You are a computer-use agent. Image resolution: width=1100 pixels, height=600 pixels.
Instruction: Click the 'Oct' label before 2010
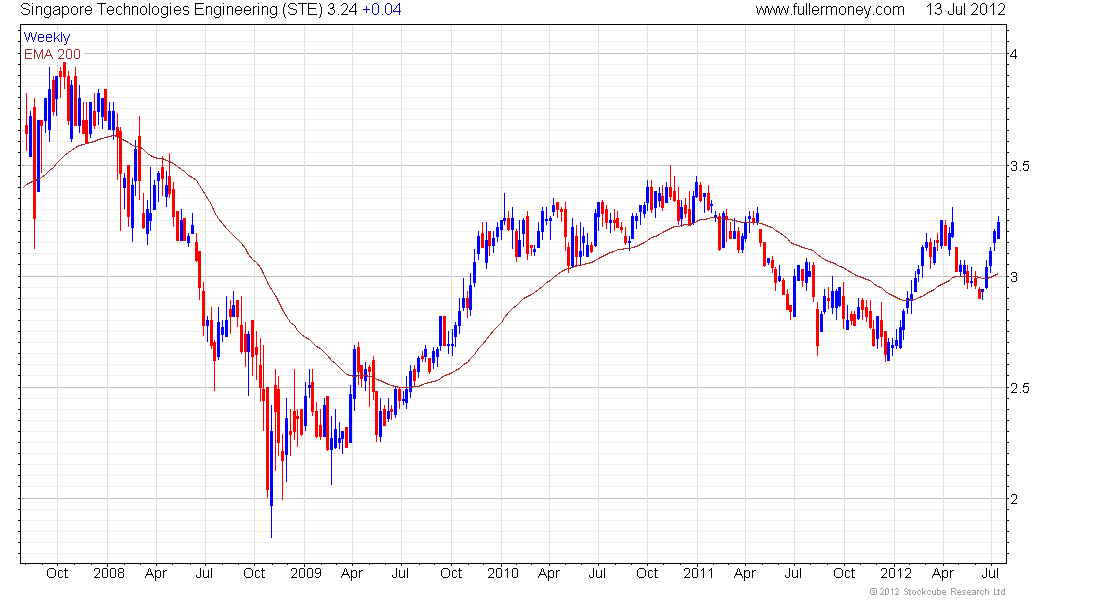(451, 573)
